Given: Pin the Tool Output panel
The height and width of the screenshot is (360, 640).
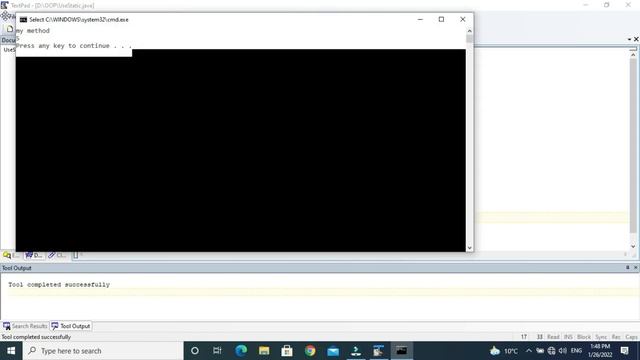Looking at the screenshot, I should (627, 268).
